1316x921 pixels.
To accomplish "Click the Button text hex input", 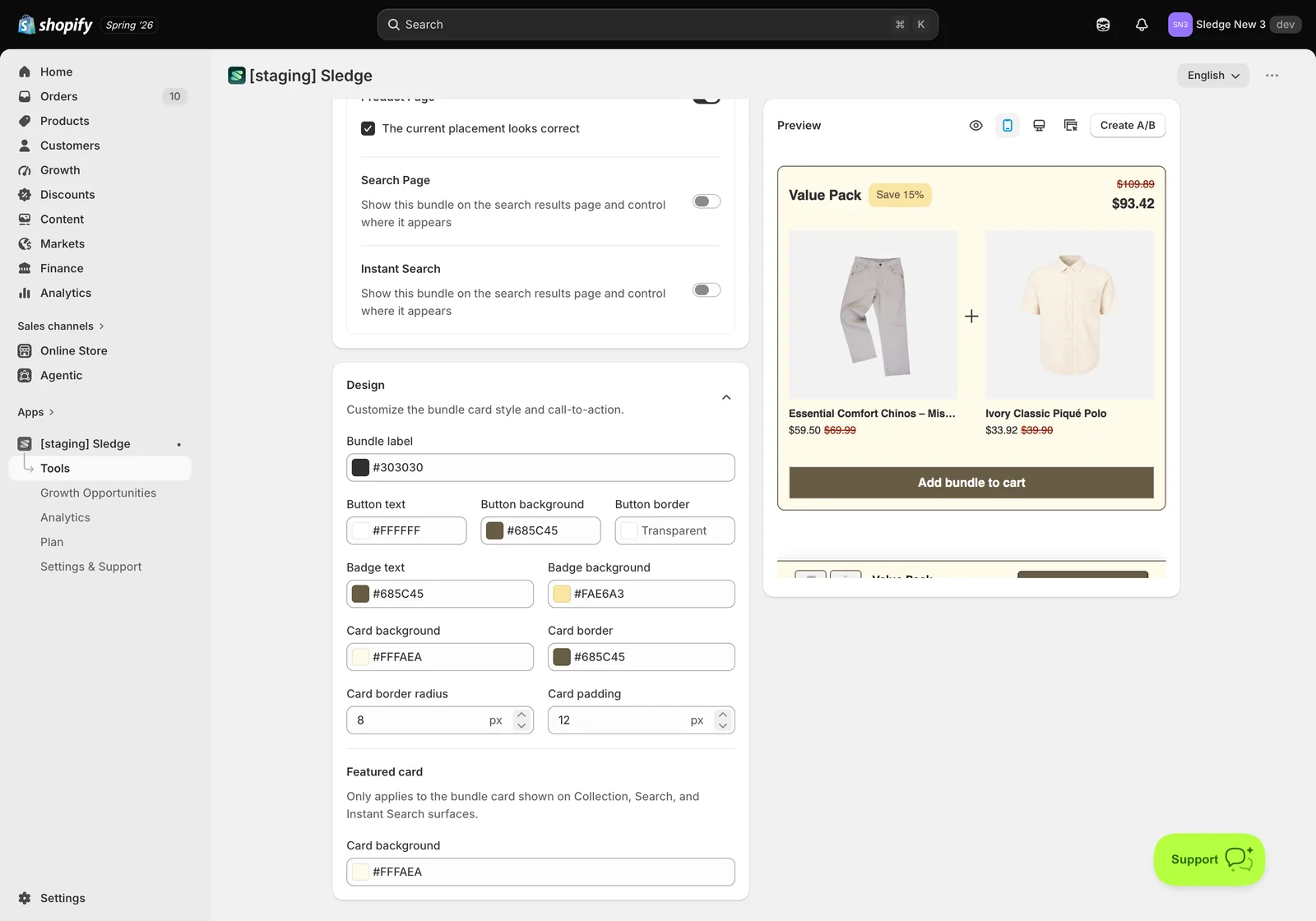I will tap(406, 530).
